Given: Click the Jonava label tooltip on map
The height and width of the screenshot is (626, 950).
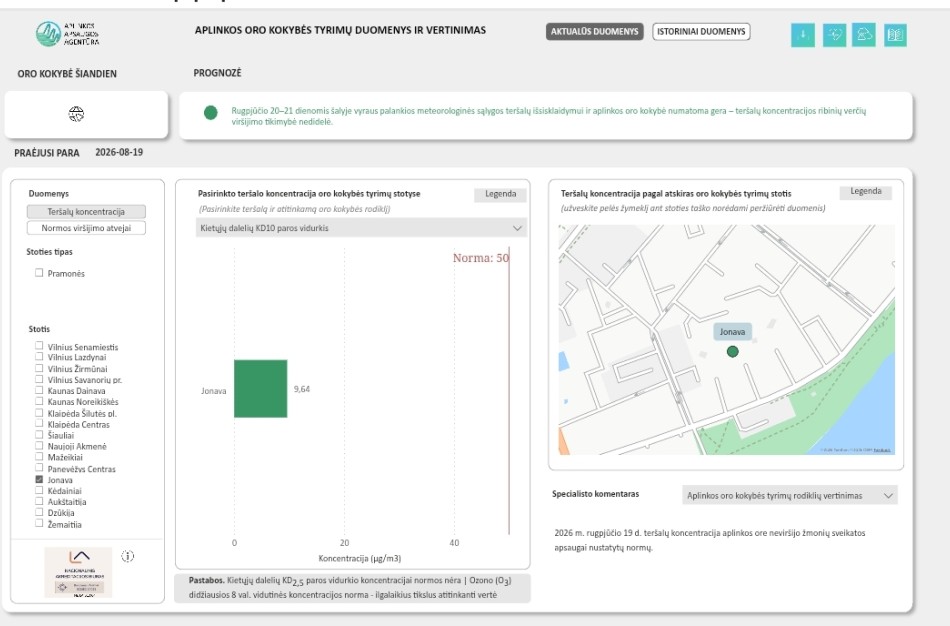Looking at the screenshot, I should tap(732, 331).
